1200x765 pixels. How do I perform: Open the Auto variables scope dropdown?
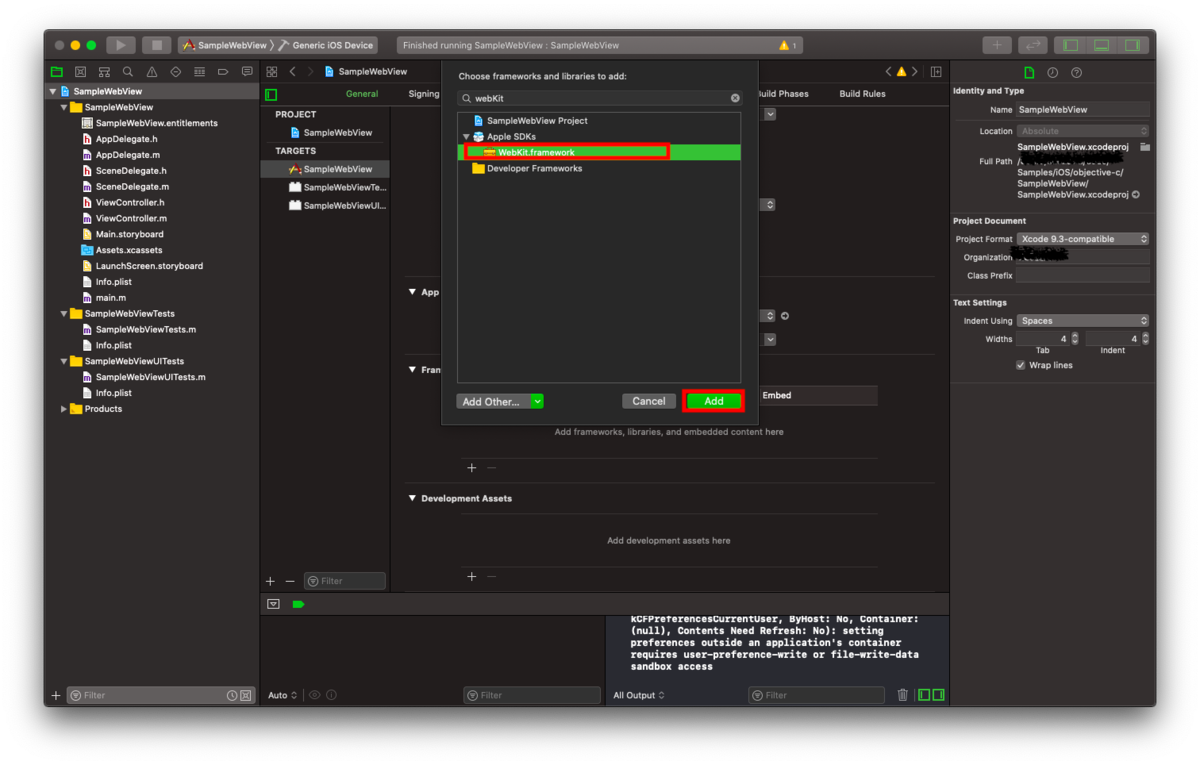coord(282,695)
